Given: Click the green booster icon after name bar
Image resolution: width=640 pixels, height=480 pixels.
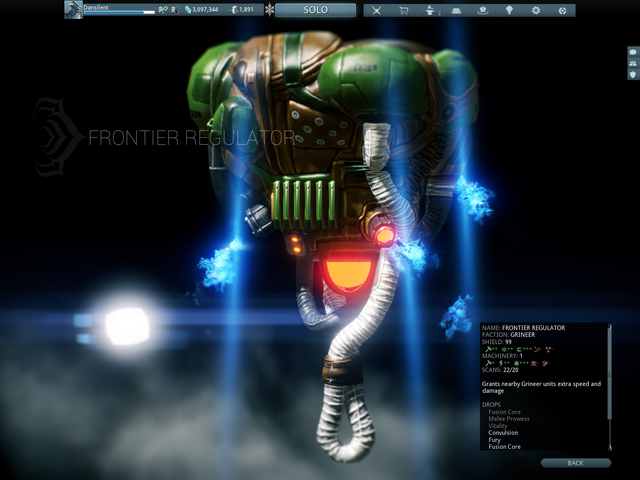Looking at the screenshot, I should coord(163,9).
